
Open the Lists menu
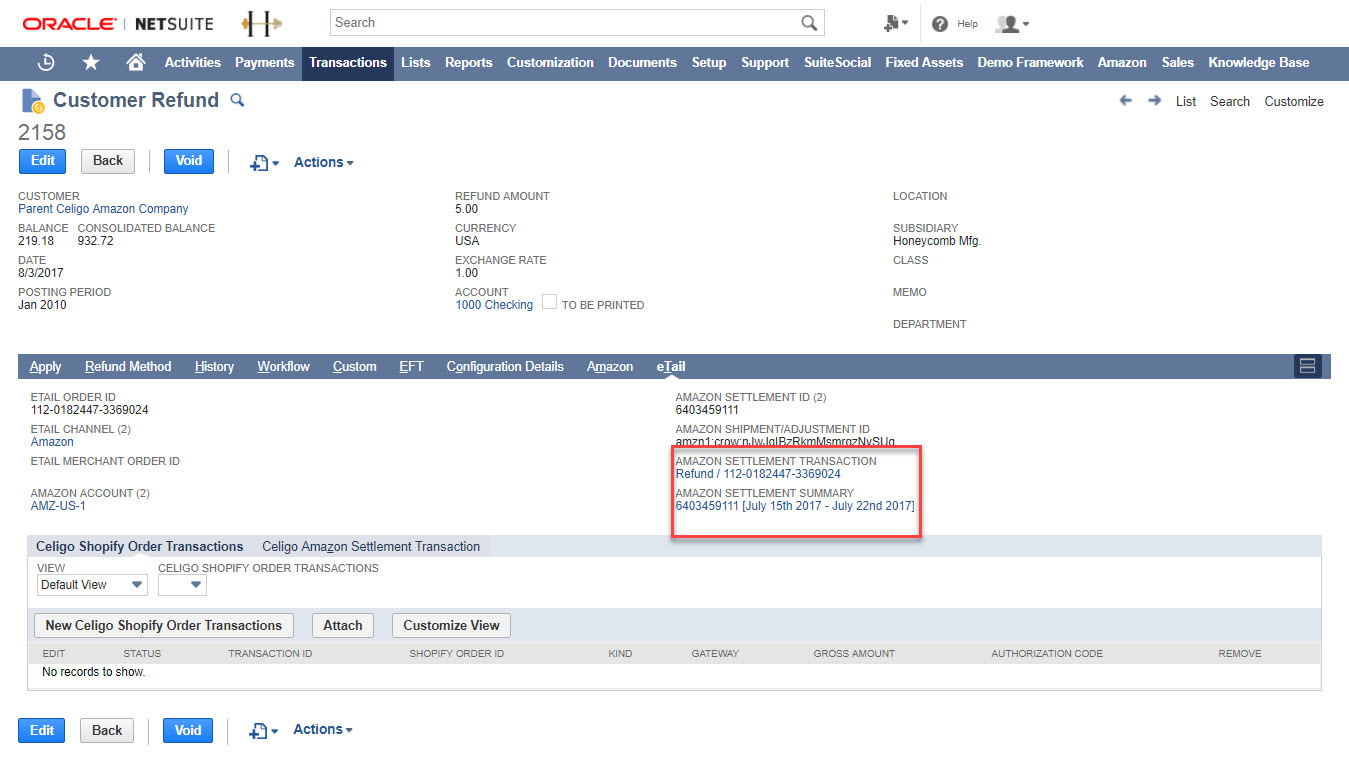point(416,62)
